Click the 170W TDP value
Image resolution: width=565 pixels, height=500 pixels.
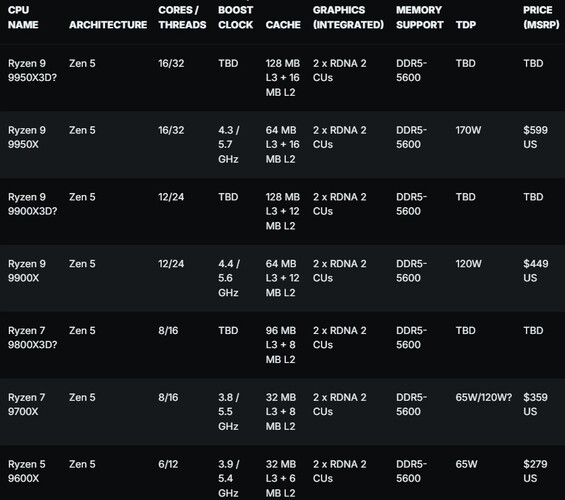click(468, 130)
